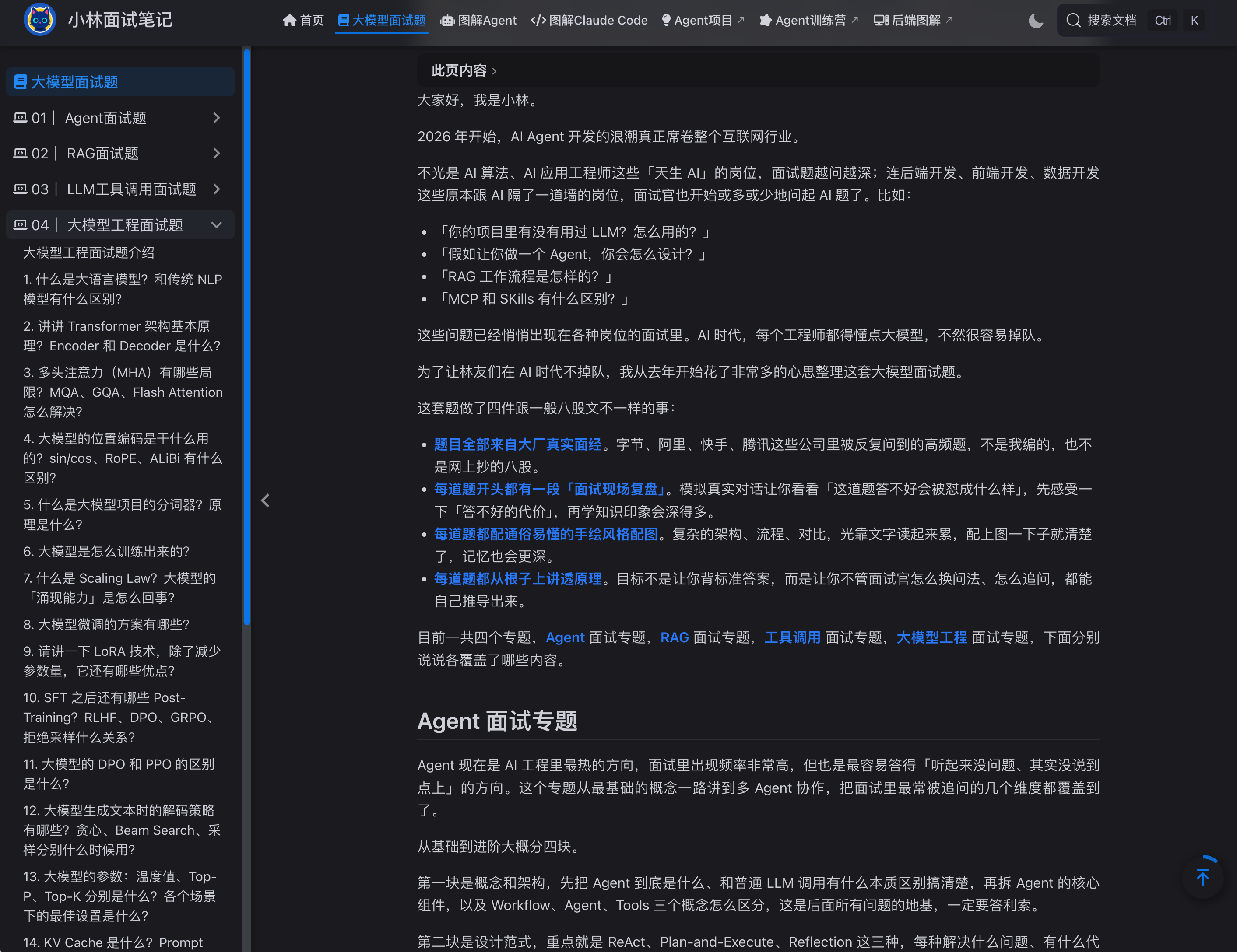The height and width of the screenshot is (952, 1237).
Task: Open question 4 大模型的位置编码
Action: coord(123,458)
